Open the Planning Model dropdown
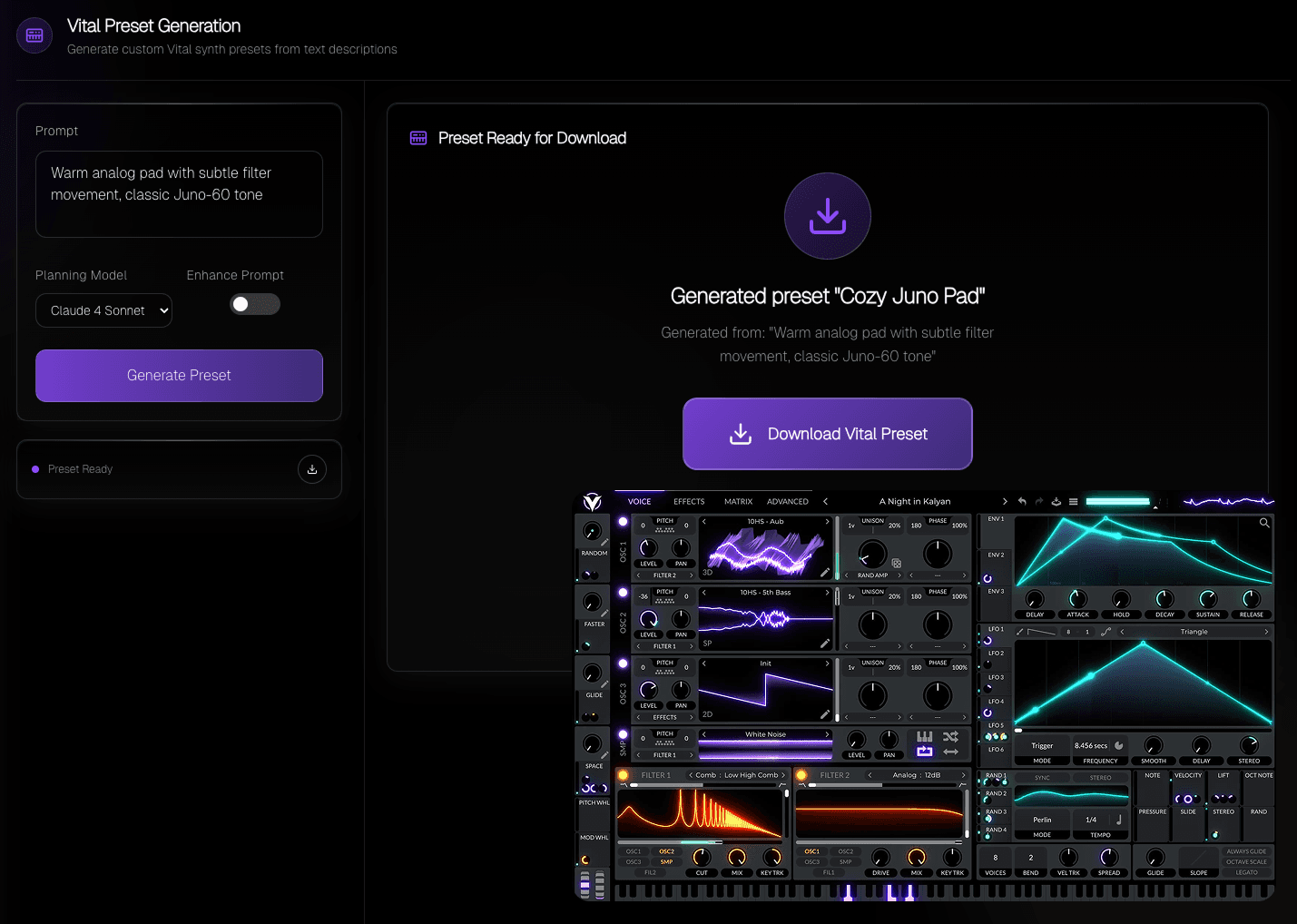This screenshot has width=1297, height=924. coord(103,310)
